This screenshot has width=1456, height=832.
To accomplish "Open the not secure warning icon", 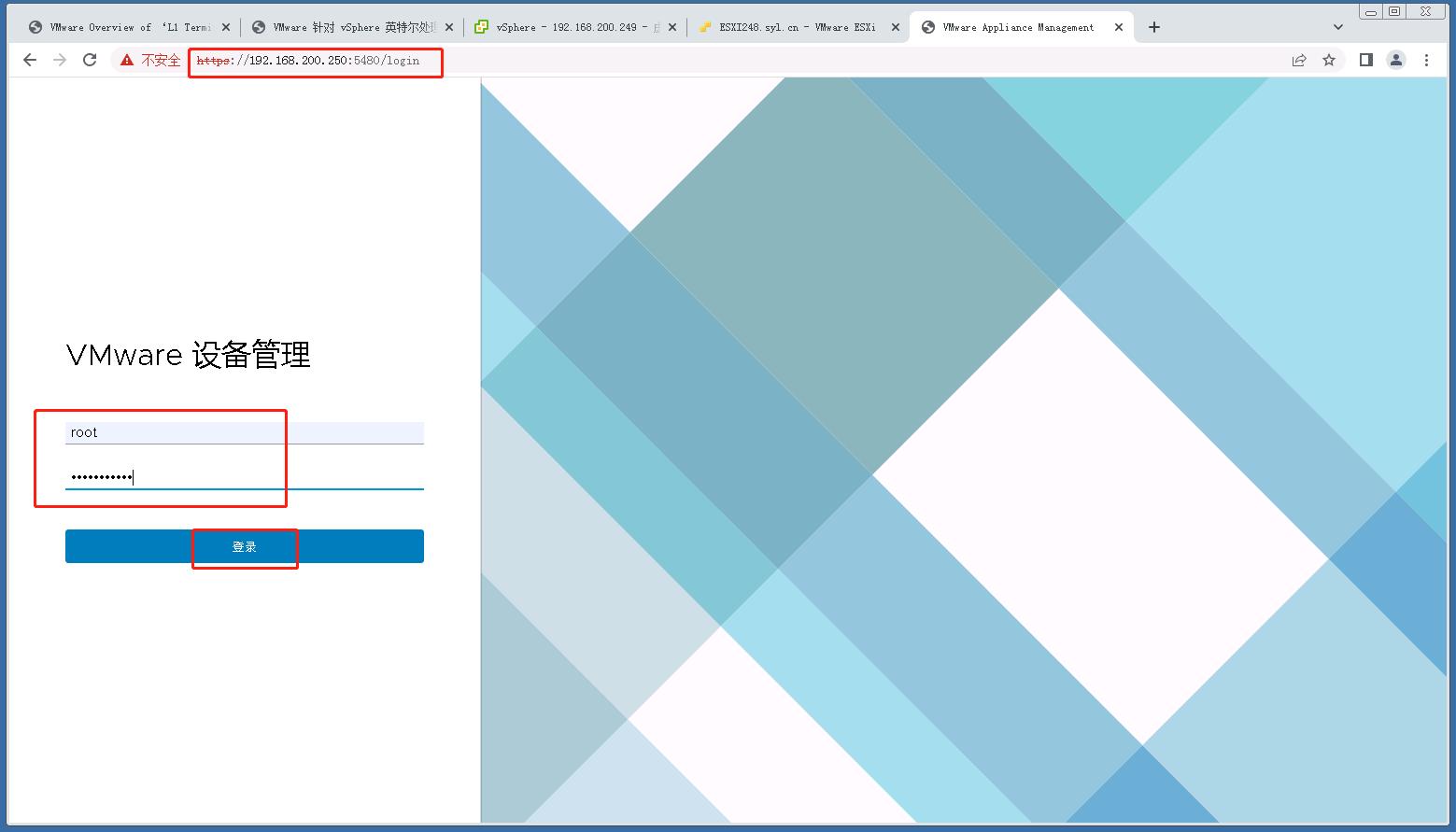I will (x=127, y=60).
